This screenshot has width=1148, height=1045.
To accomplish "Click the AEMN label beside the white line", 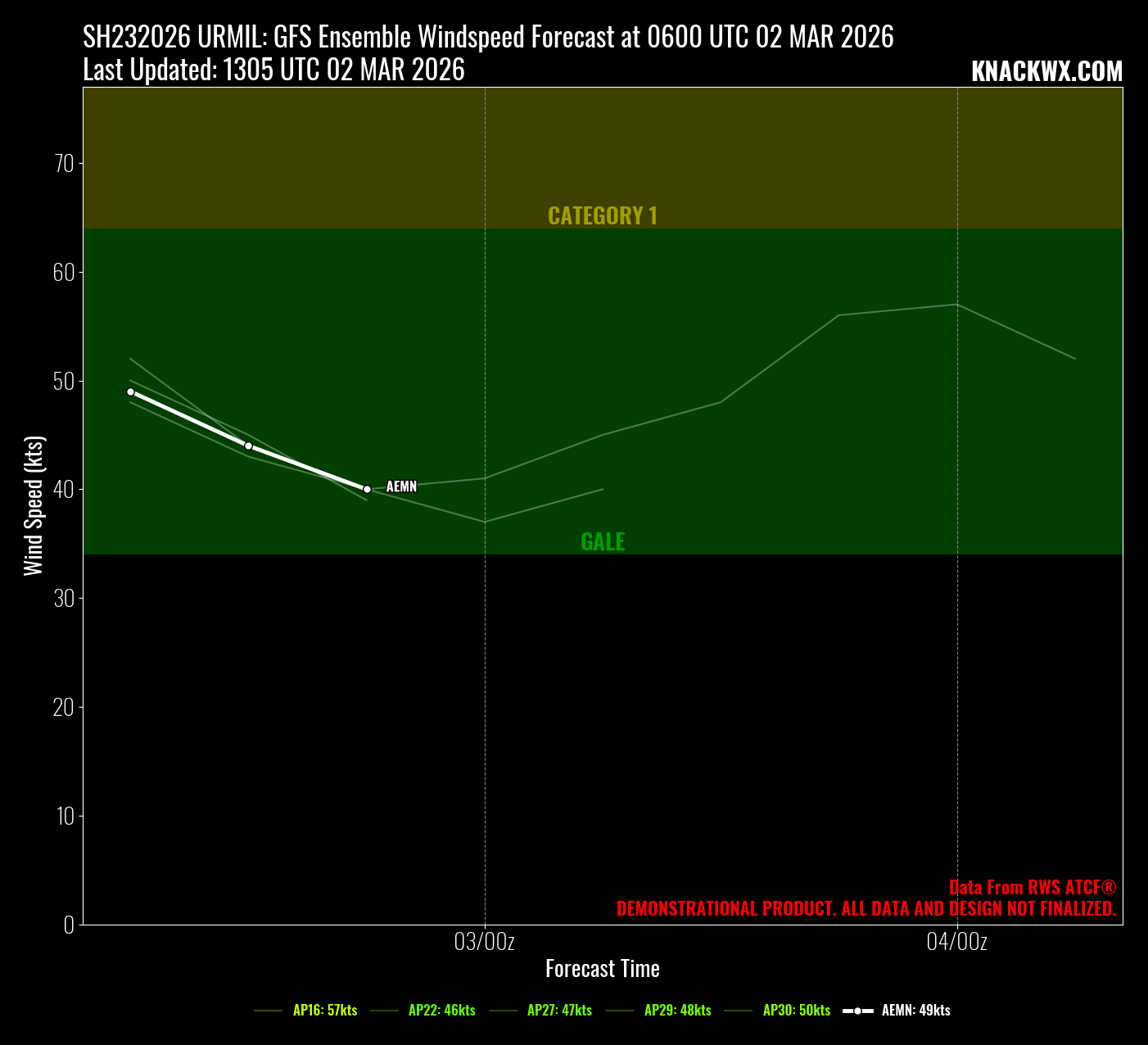I will point(401,486).
